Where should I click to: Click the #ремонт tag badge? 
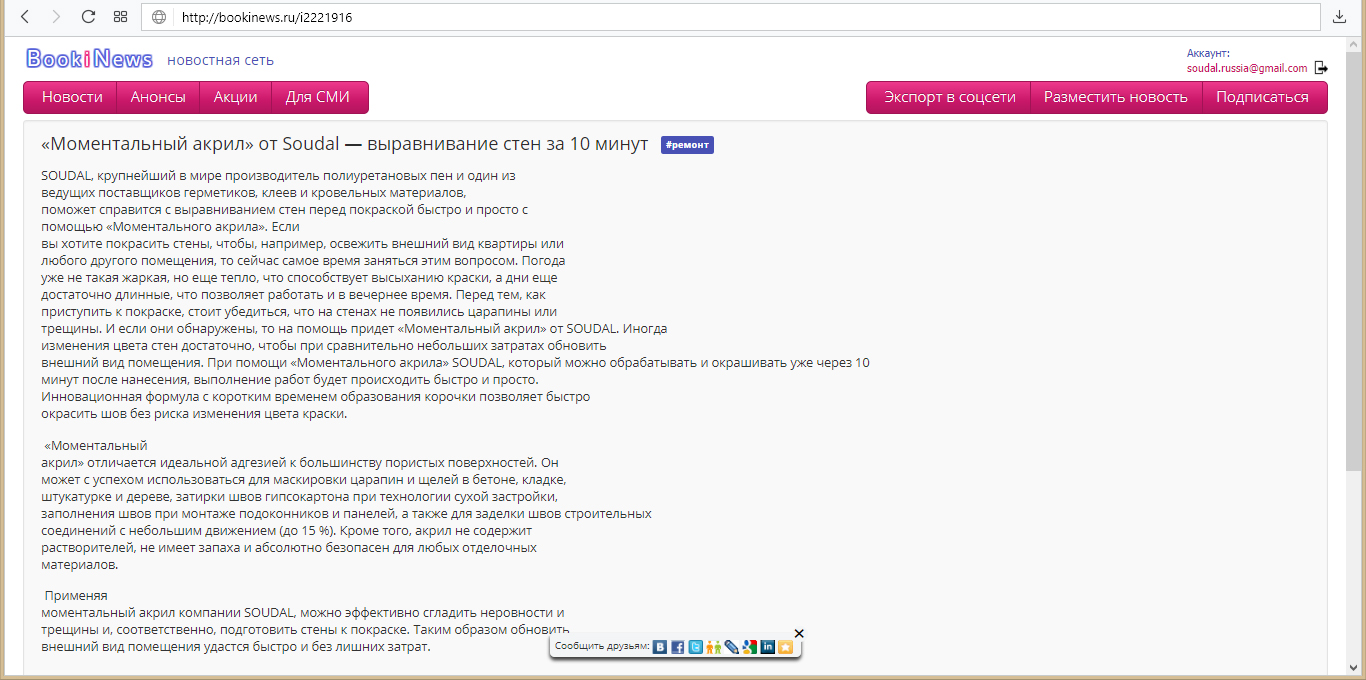687,145
